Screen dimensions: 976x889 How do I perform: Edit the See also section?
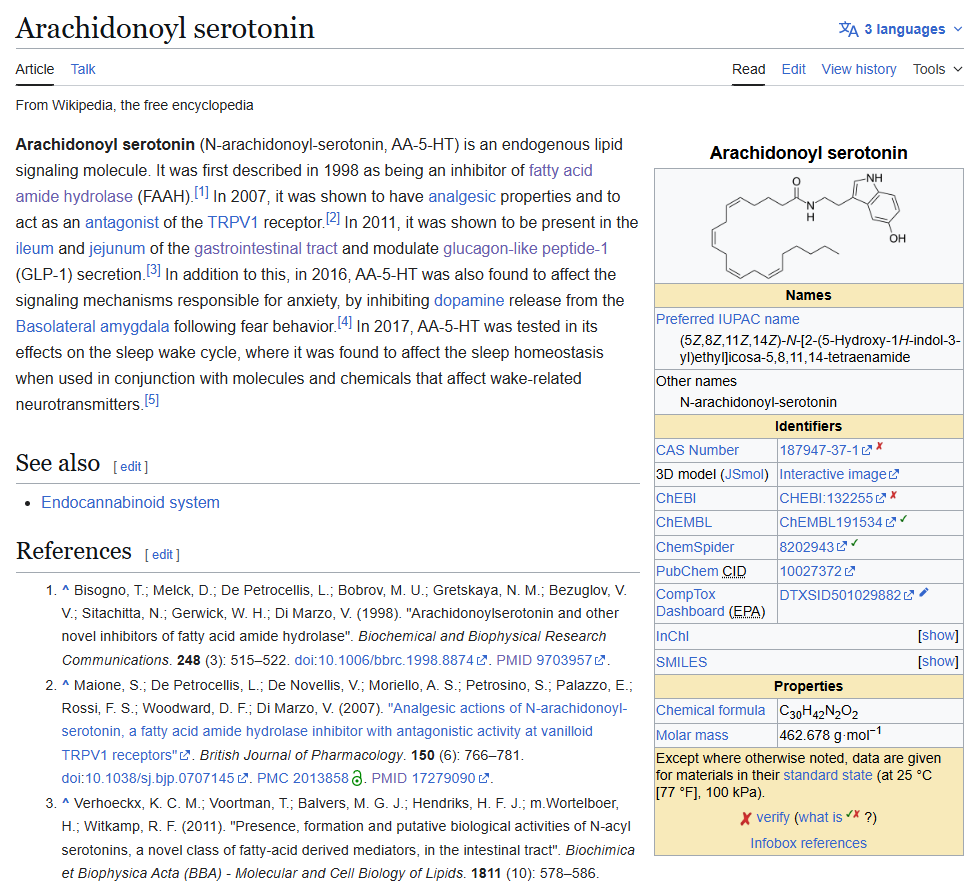131,467
